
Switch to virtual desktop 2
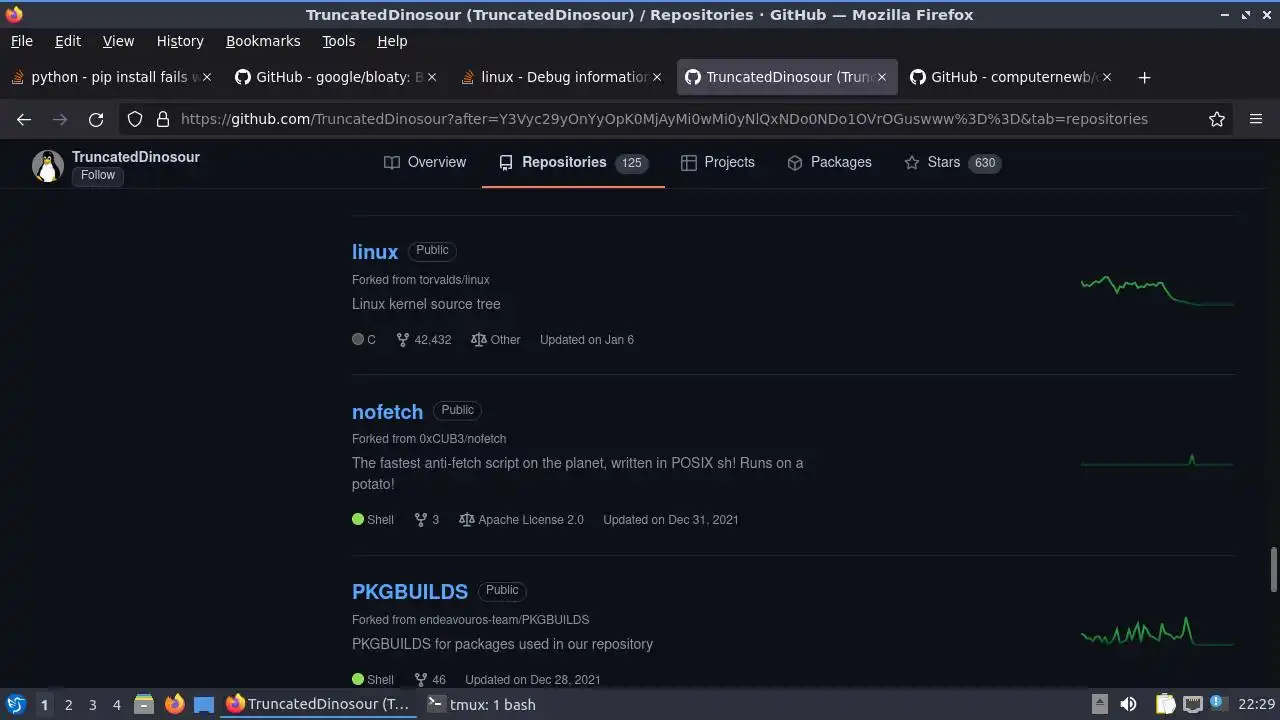coord(68,705)
